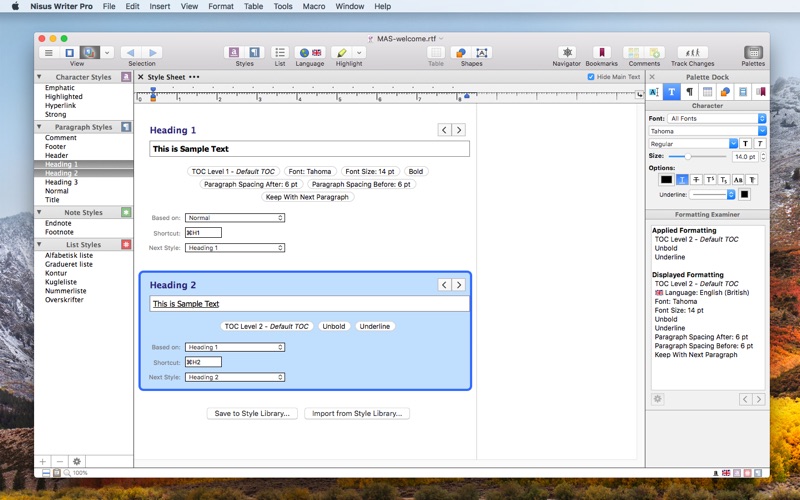Viewport: 800px width, 500px height.
Task: Select the Character palette T tab
Action: pyautogui.click(x=671, y=92)
